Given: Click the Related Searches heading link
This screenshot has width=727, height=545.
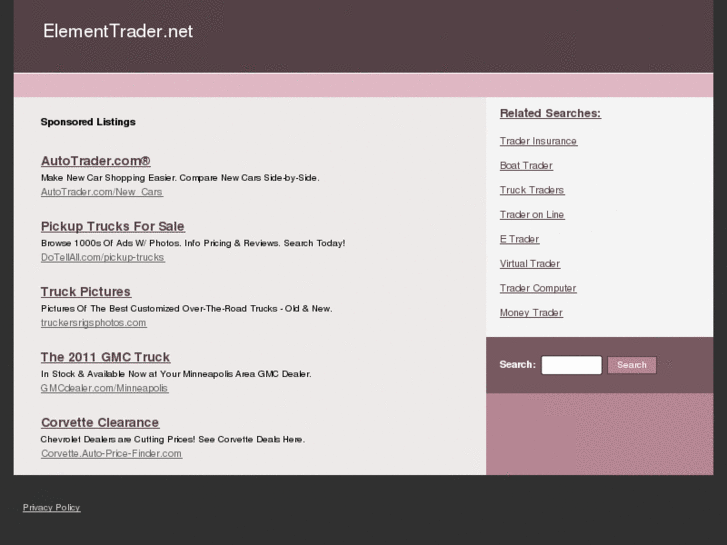Looking at the screenshot, I should tap(550, 113).
